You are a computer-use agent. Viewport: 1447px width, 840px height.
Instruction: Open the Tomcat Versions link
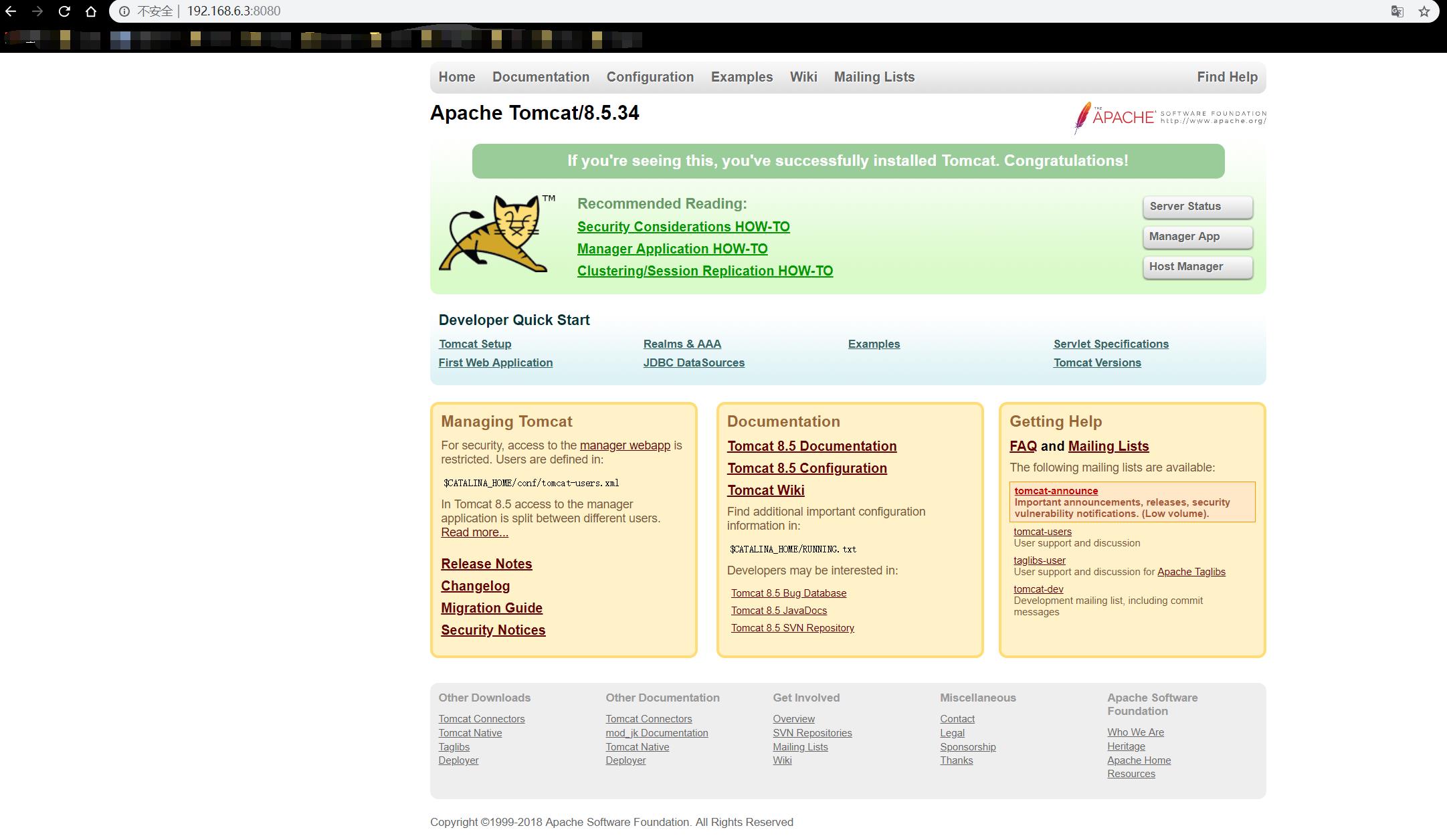pos(1097,362)
